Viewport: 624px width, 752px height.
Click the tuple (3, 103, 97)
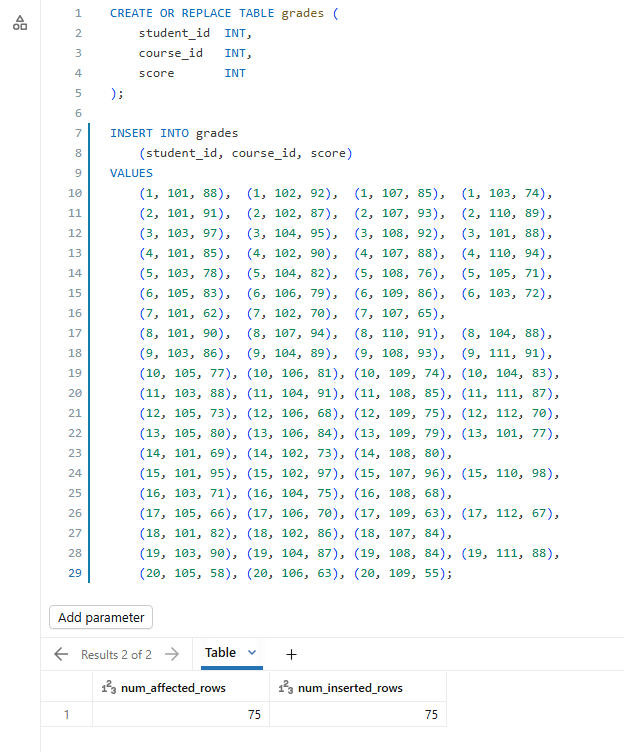181,233
